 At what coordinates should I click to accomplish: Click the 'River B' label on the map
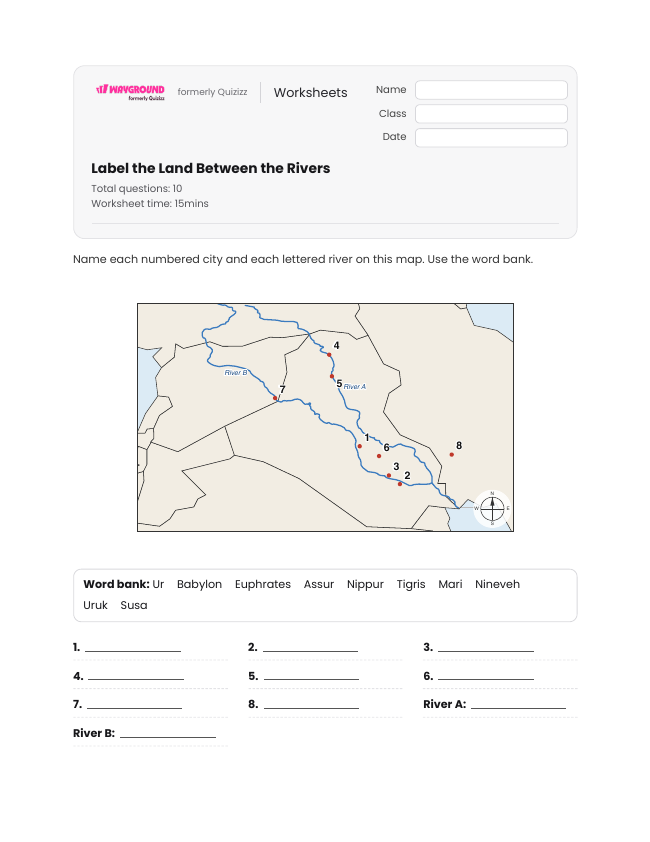236,373
